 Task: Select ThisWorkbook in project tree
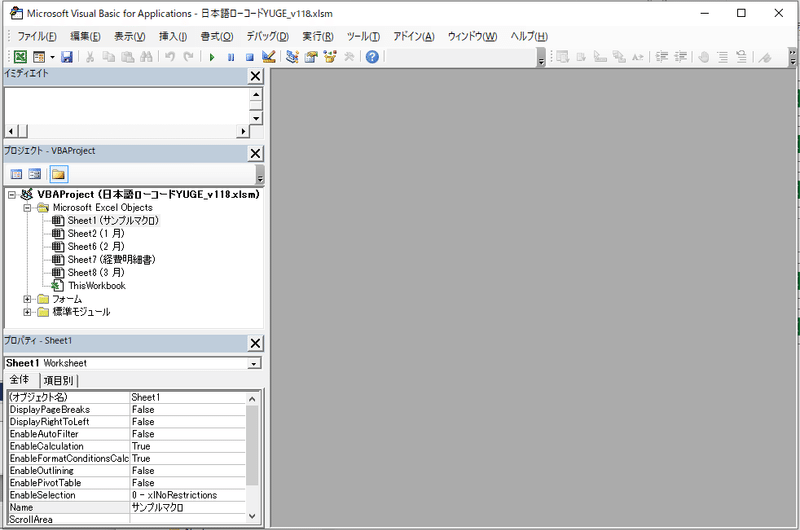point(97,286)
